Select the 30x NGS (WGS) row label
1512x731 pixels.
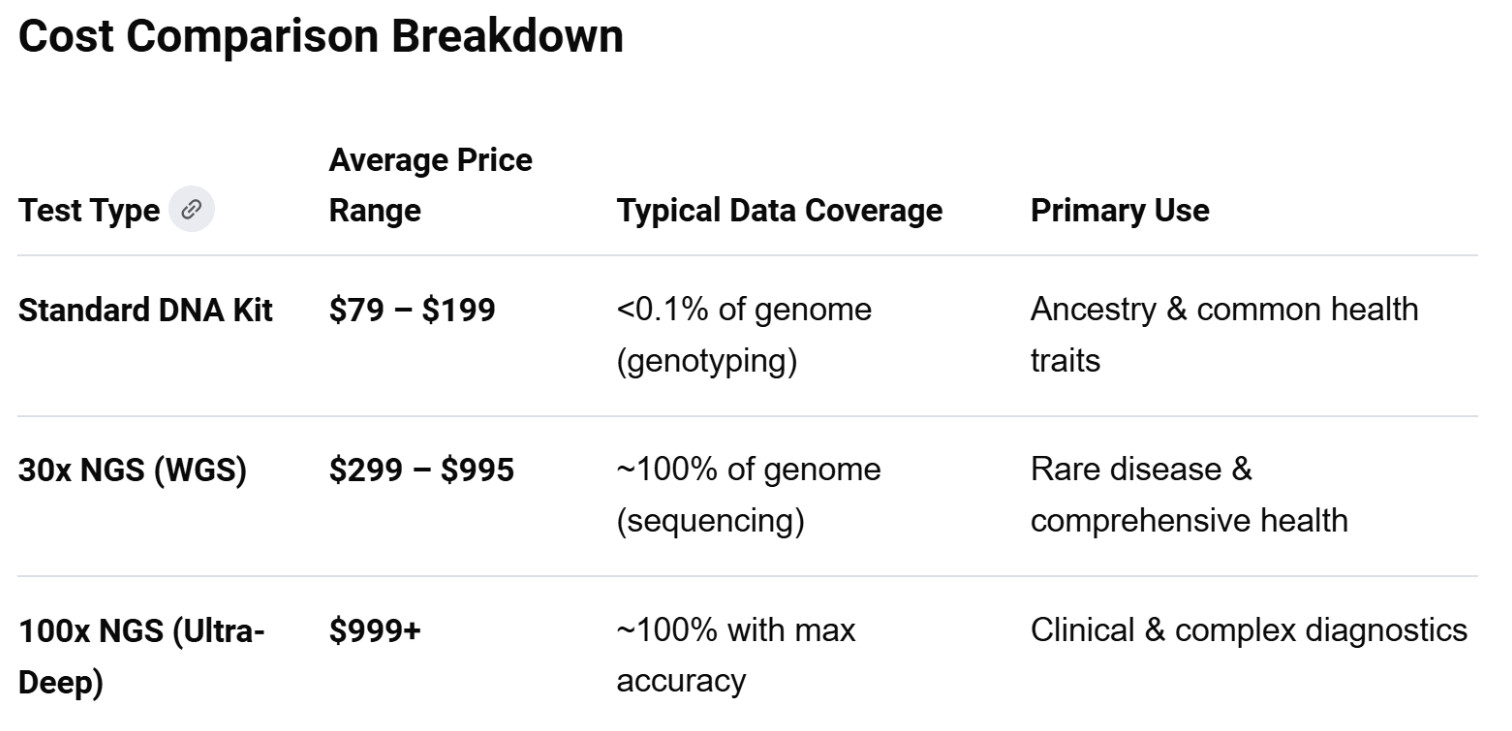[132, 470]
